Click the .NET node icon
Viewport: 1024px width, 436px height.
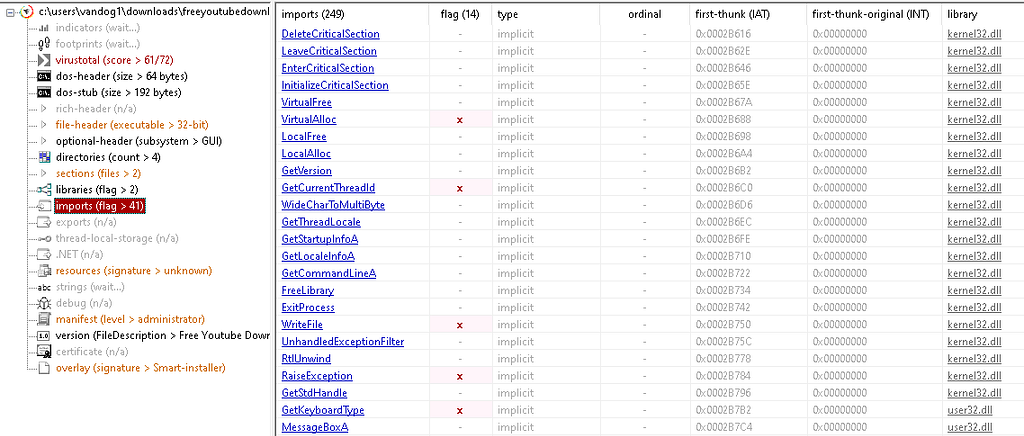pyautogui.click(x=44, y=255)
